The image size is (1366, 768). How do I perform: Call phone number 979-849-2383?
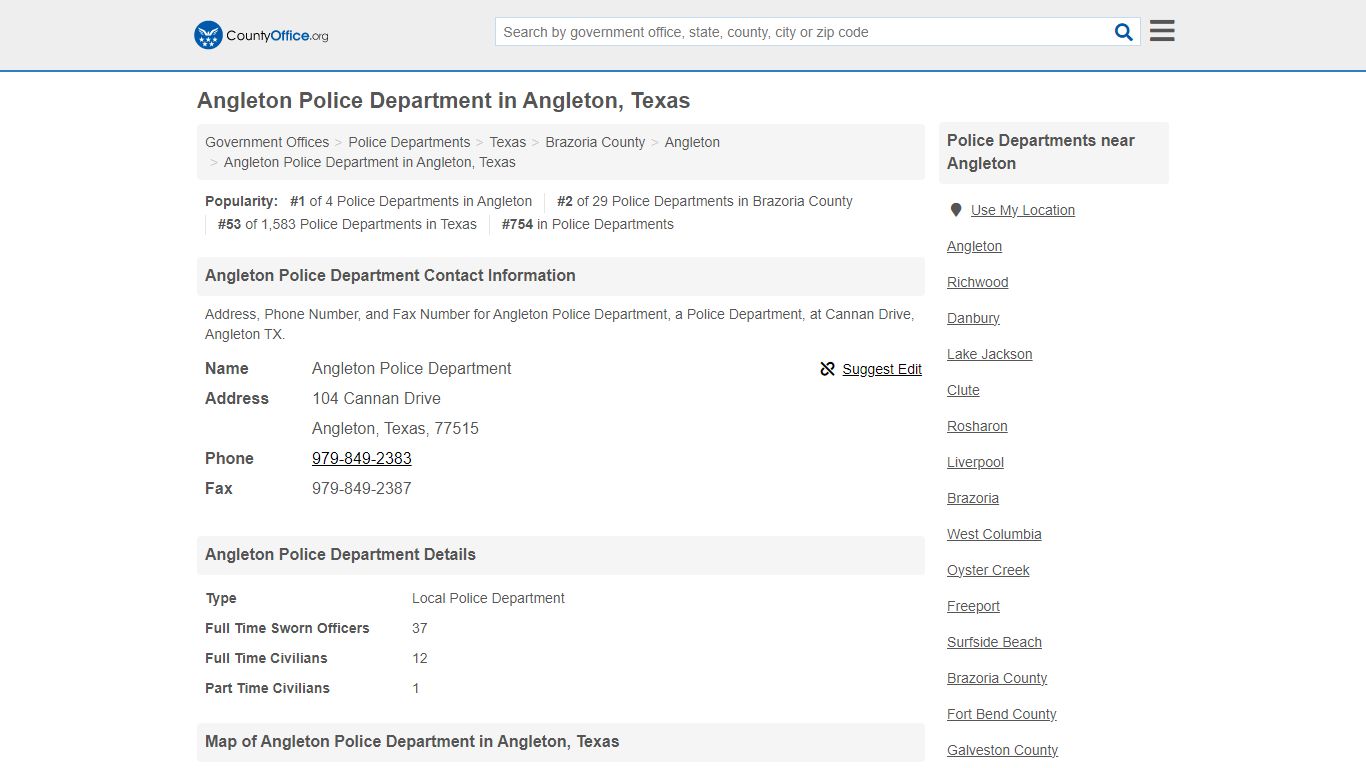click(x=362, y=458)
